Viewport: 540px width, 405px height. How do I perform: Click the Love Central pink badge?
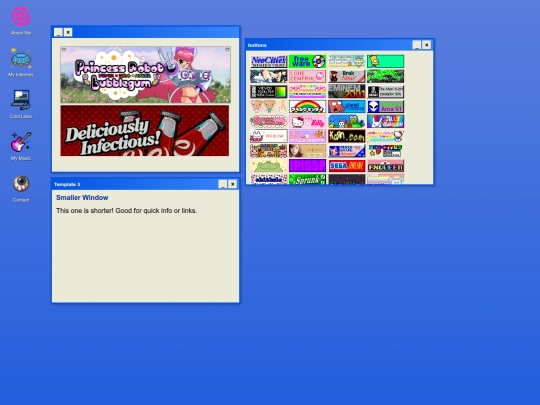coord(307,76)
